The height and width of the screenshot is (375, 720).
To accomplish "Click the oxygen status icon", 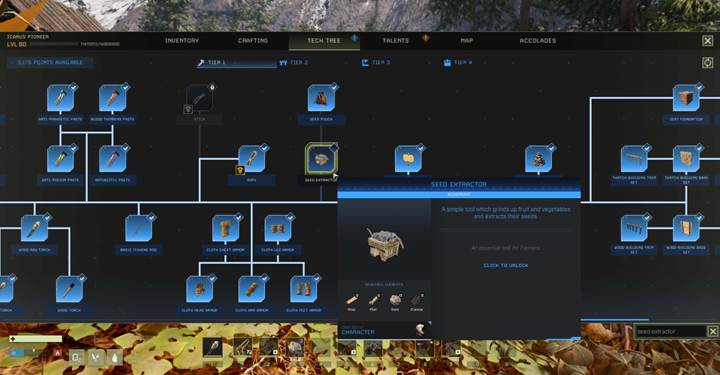I will point(77,357).
